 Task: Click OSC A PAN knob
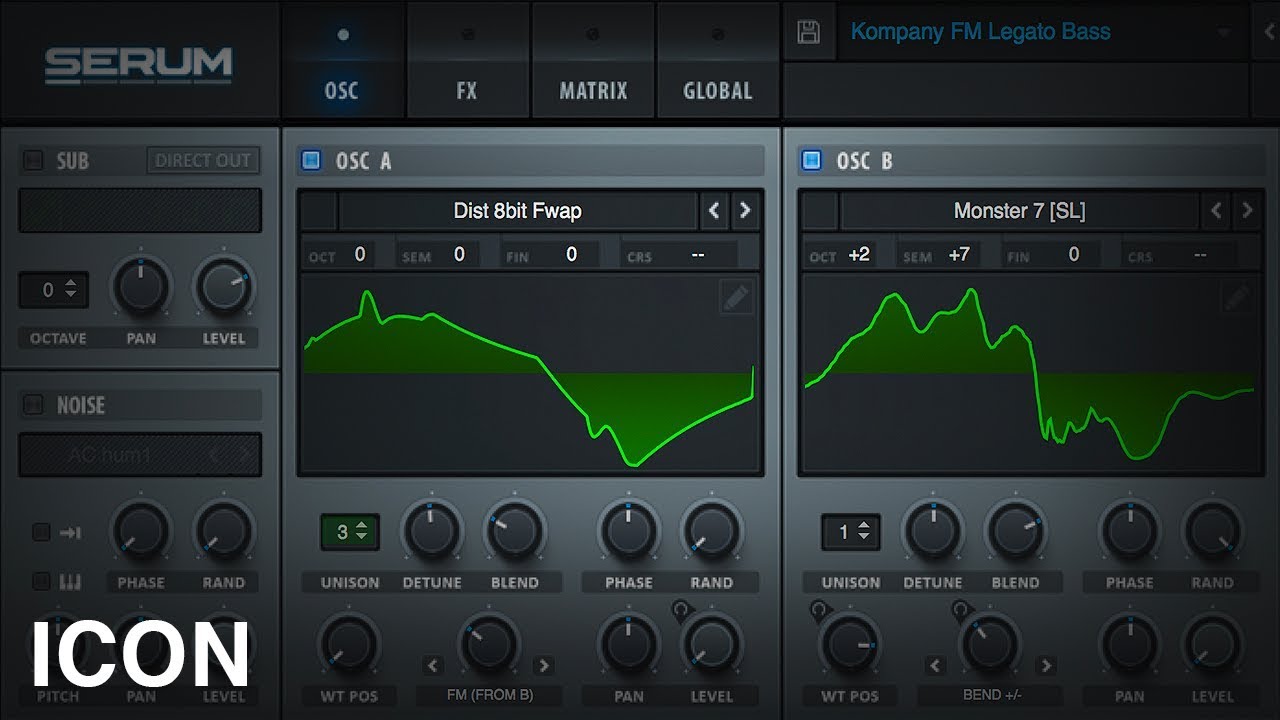point(629,645)
